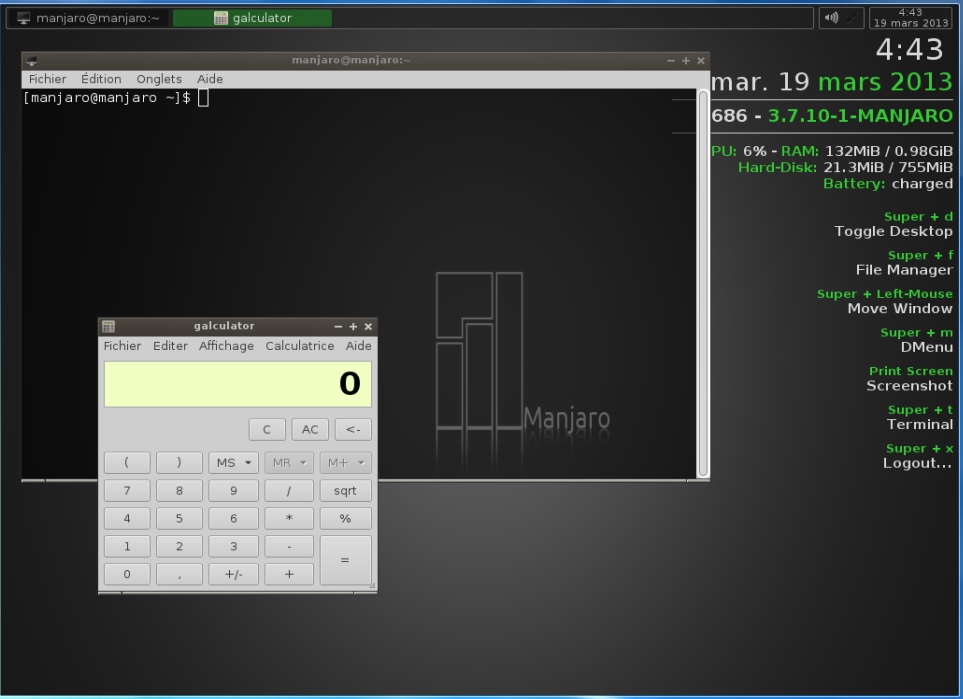
Task: Minimize the galculator window
Action: 338,326
